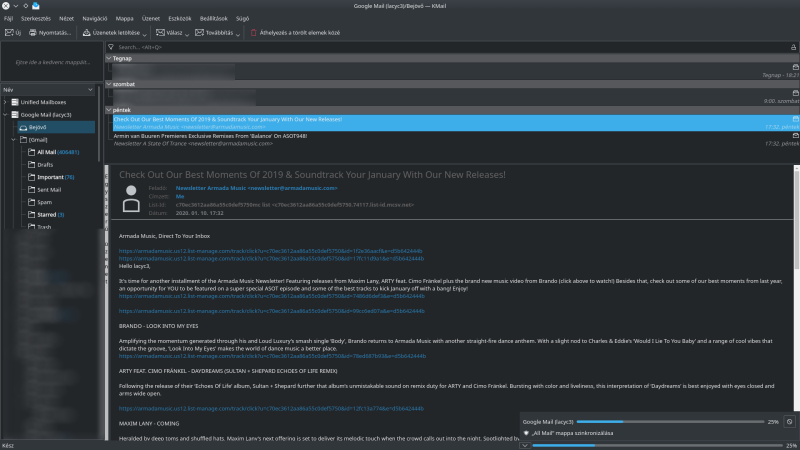Collapse the péntek message group

pos(109,110)
